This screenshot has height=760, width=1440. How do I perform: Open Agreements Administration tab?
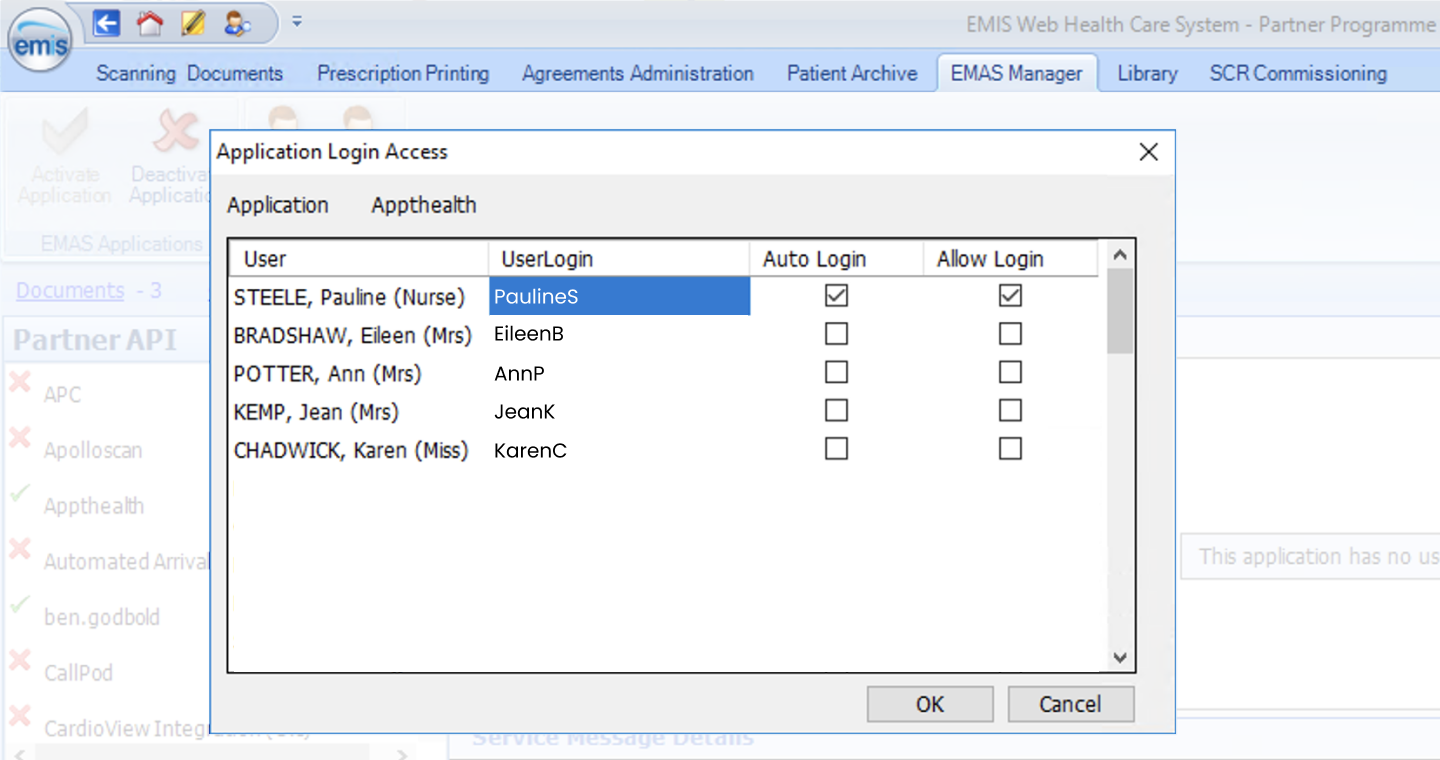coord(638,73)
